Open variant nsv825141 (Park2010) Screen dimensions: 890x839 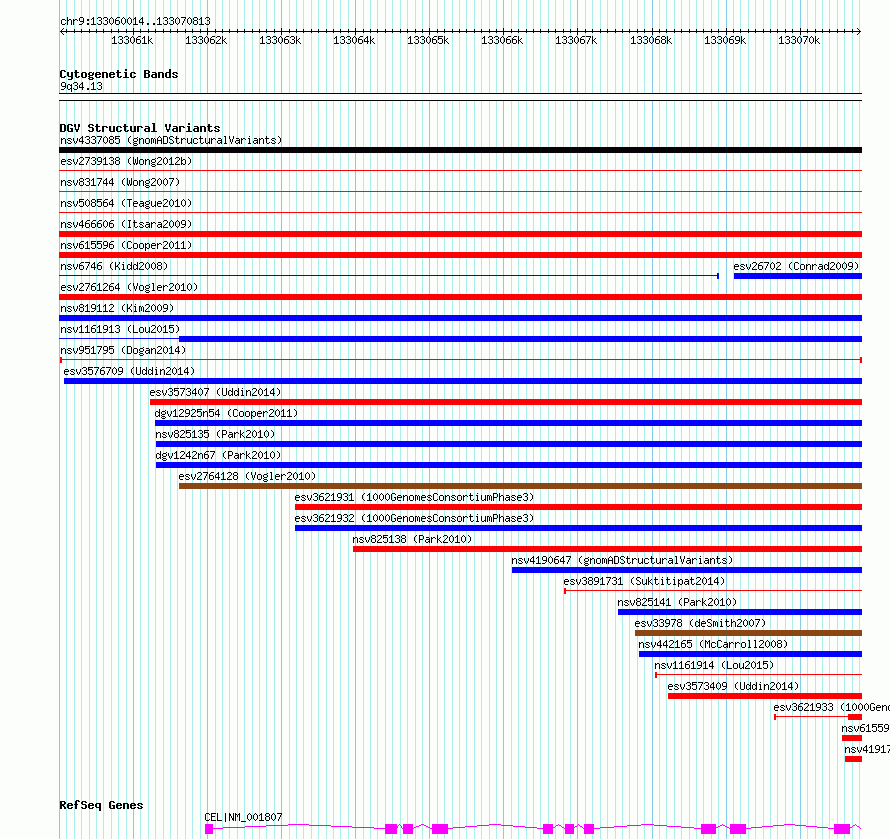coord(677,602)
